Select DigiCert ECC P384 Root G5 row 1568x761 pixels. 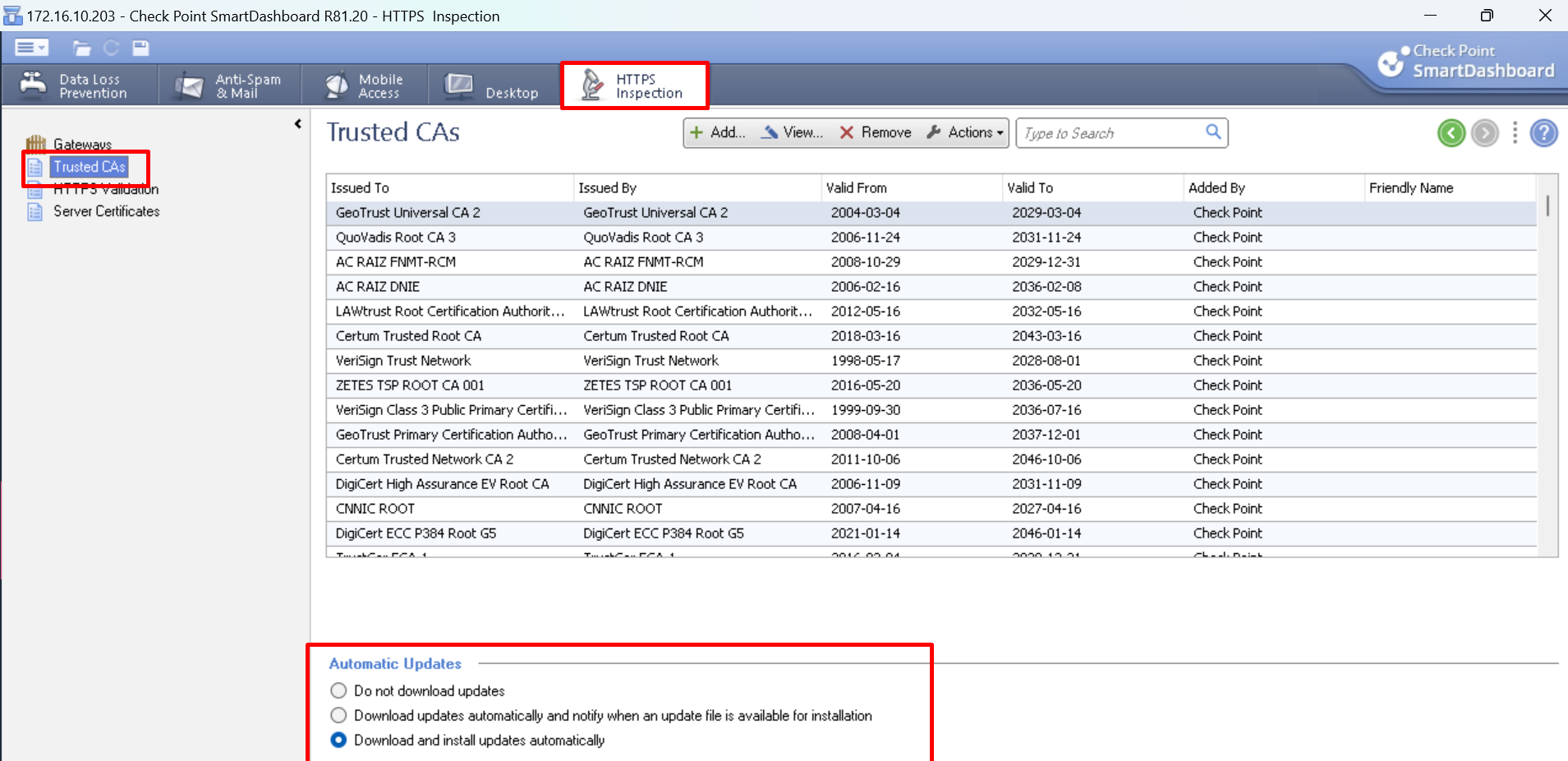tap(931, 533)
